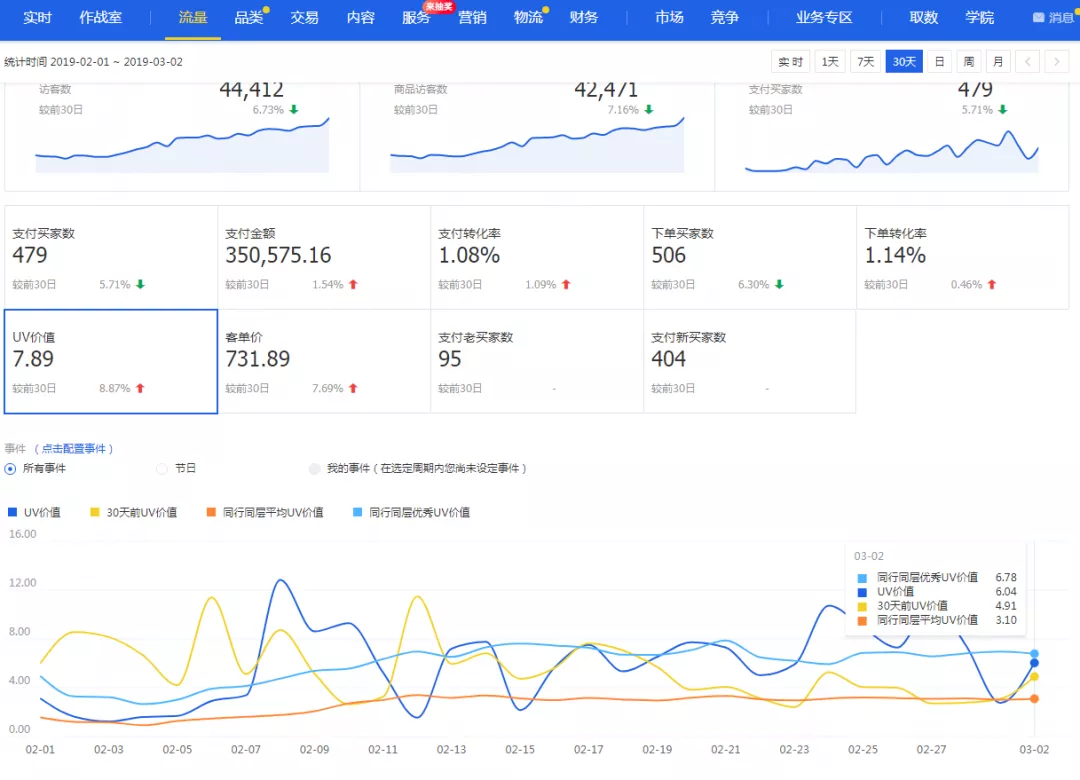
Task: Select the 所有事件 radio button
Action: pos(11,468)
